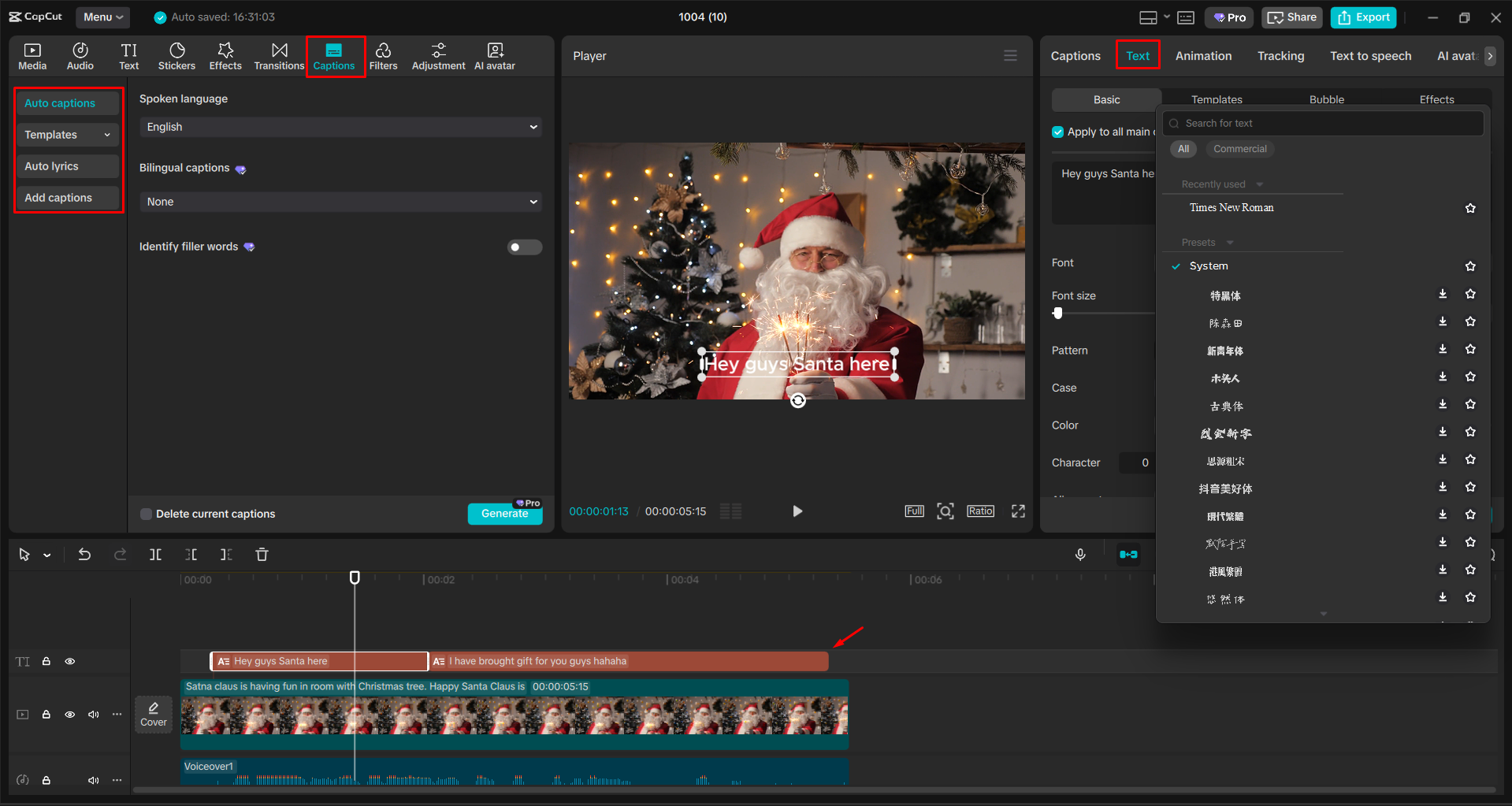
Task: Open the Spoken language dropdown
Action: click(340, 127)
